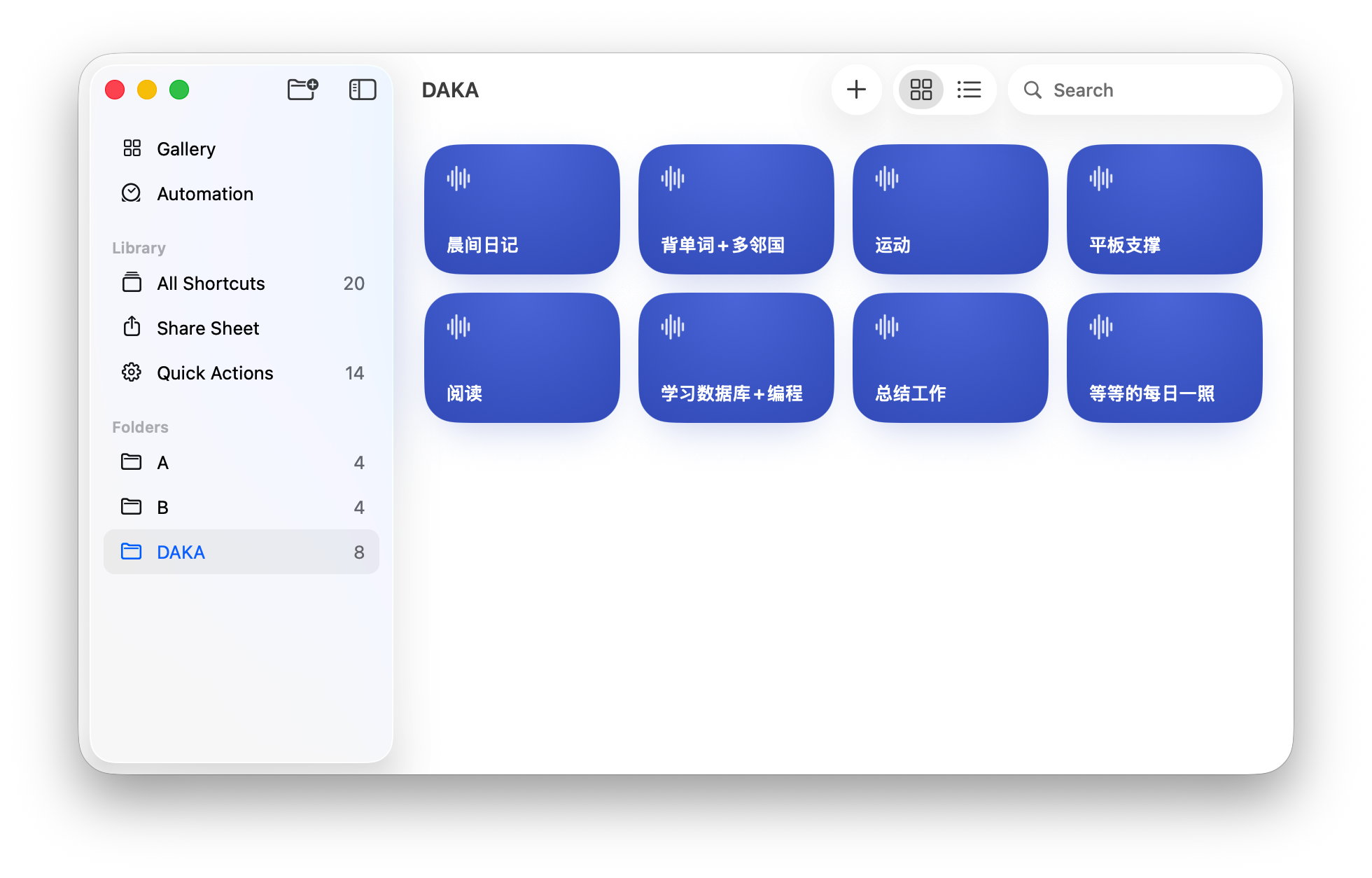Run the 晨间日记 shortcut tile
Viewport: 1372px width, 878px height.
[521, 209]
